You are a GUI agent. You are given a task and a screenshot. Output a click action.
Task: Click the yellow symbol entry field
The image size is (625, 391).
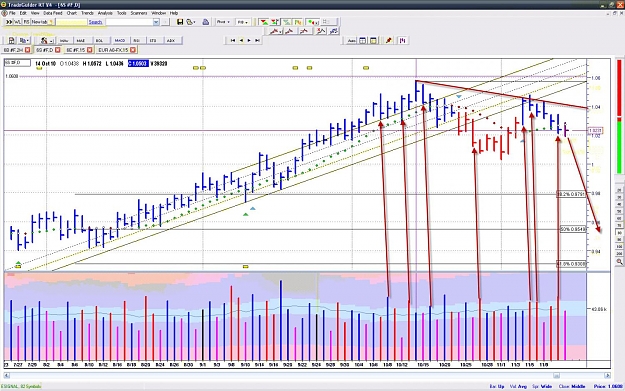click(x=71, y=22)
